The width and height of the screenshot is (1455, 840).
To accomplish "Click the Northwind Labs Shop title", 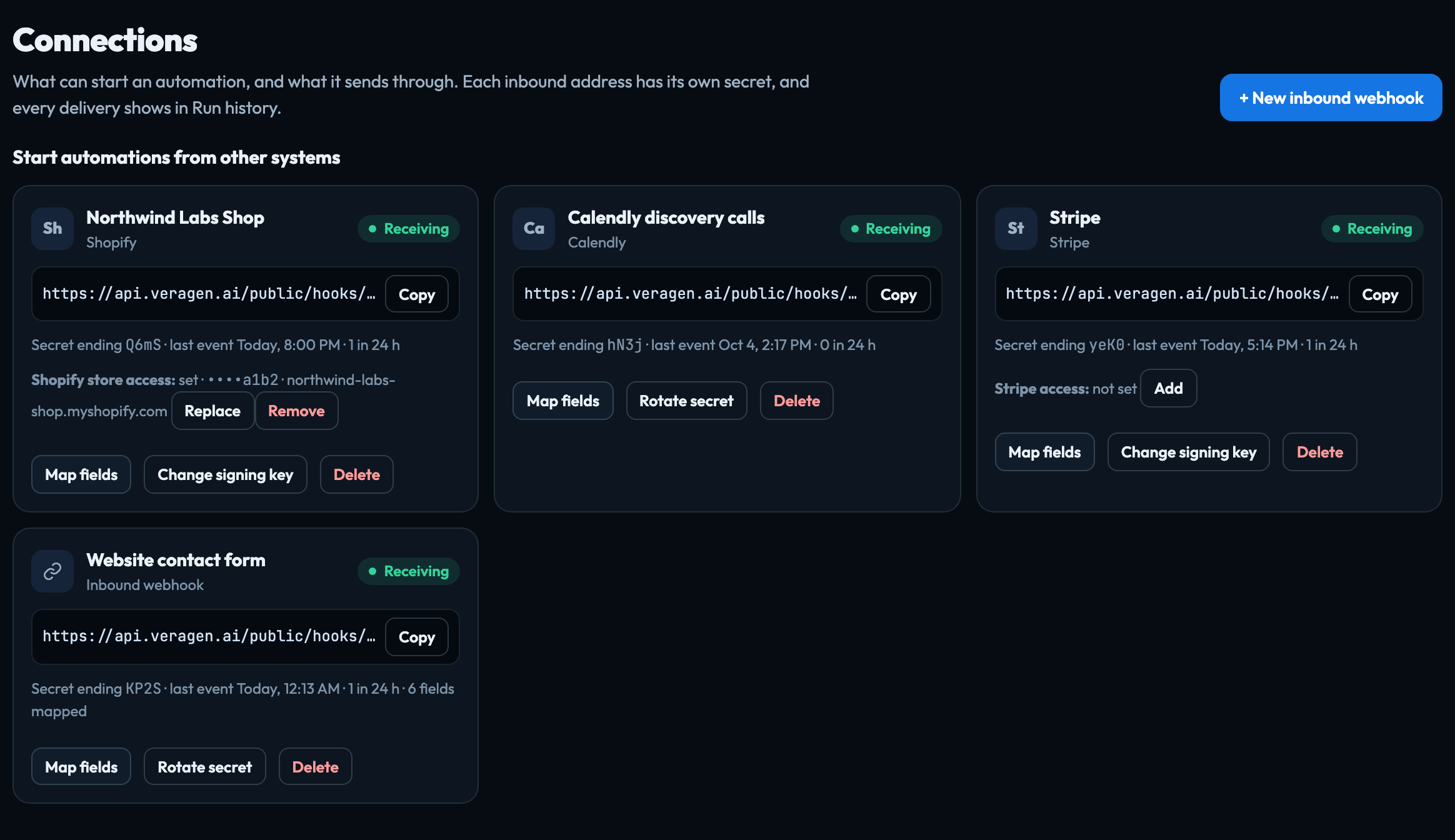I will (175, 217).
